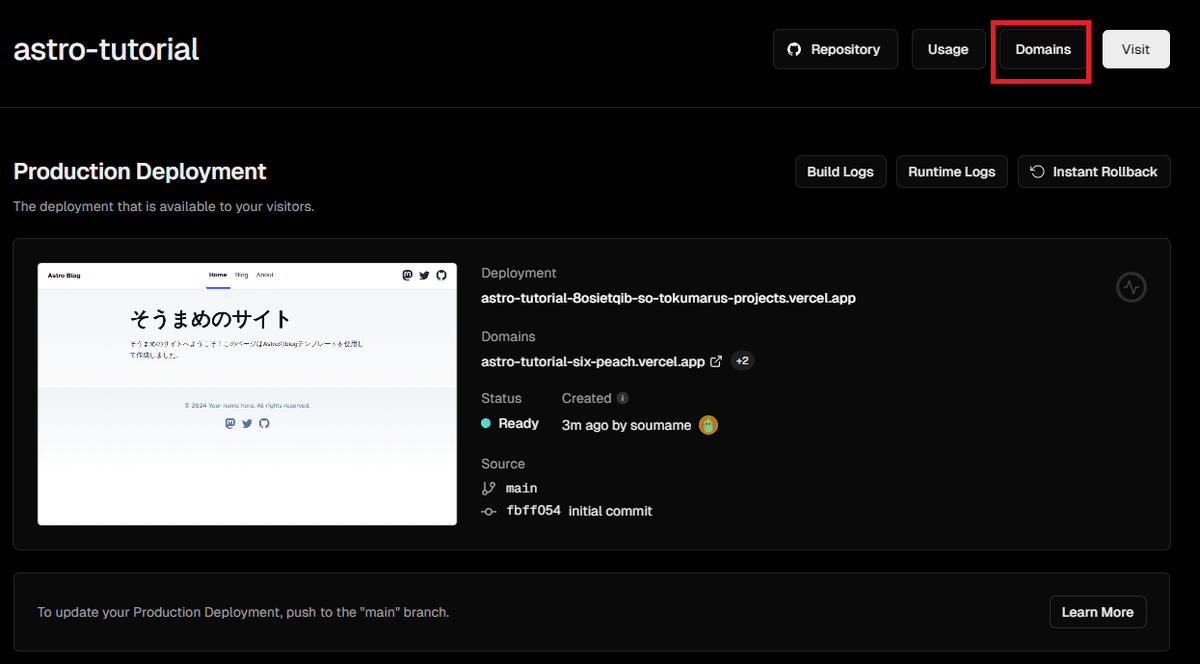
Task: Click the activity pulse icon
Action: pyautogui.click(x=1131, y=288)
